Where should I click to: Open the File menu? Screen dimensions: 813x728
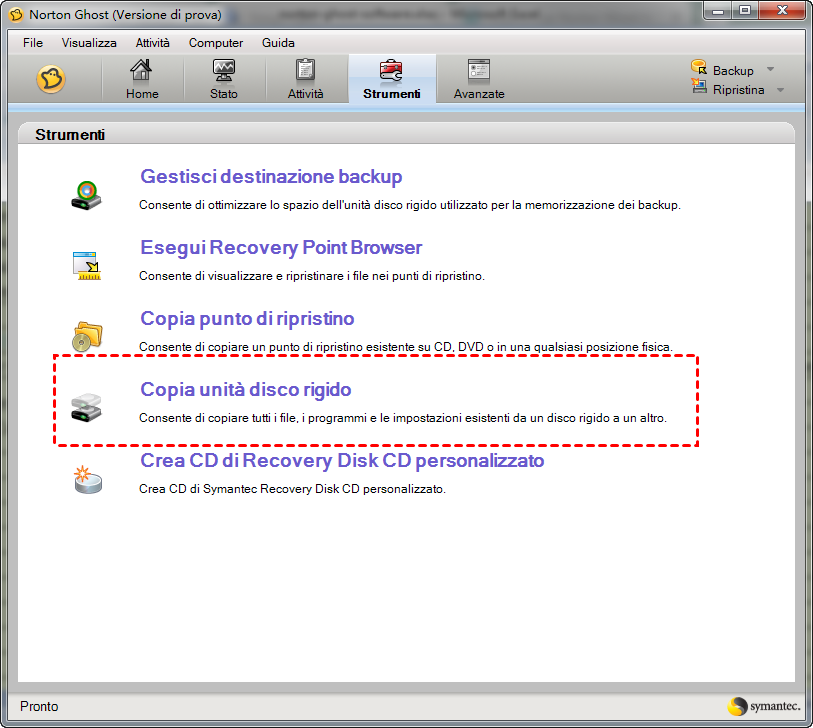pos(33,43)
